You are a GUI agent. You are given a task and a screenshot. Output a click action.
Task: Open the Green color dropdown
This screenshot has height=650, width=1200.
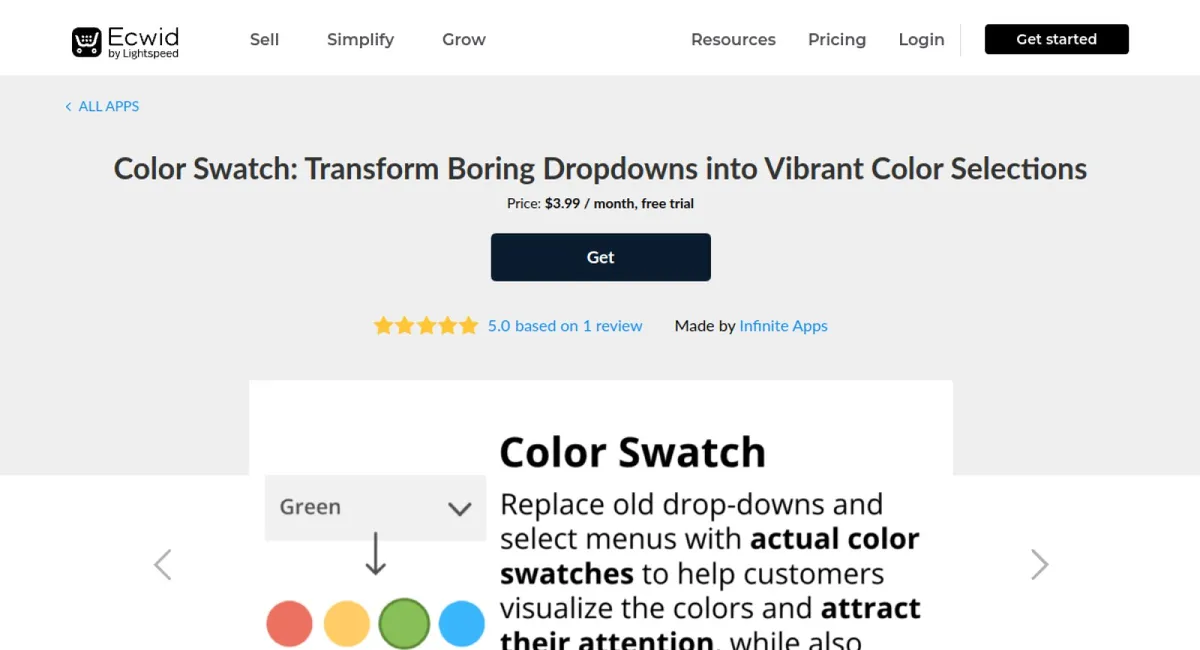[375, 507]
